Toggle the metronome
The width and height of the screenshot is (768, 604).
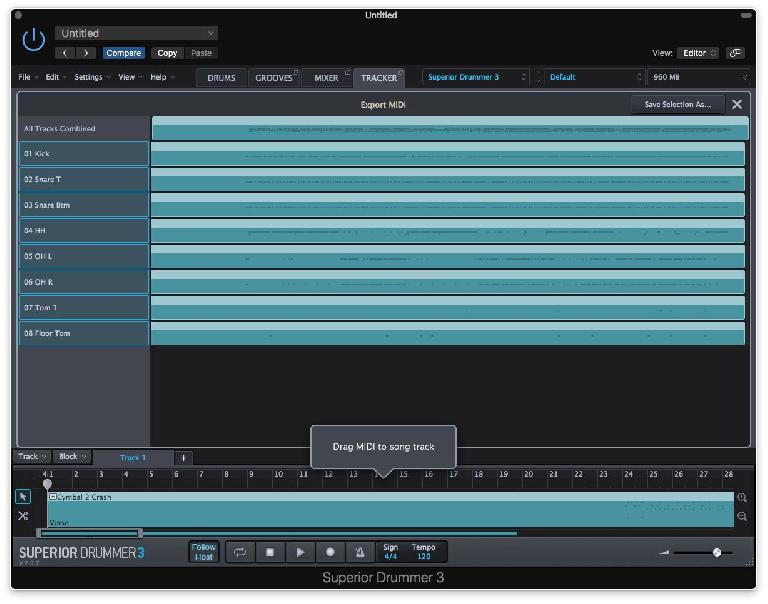(x=360, y=552)
